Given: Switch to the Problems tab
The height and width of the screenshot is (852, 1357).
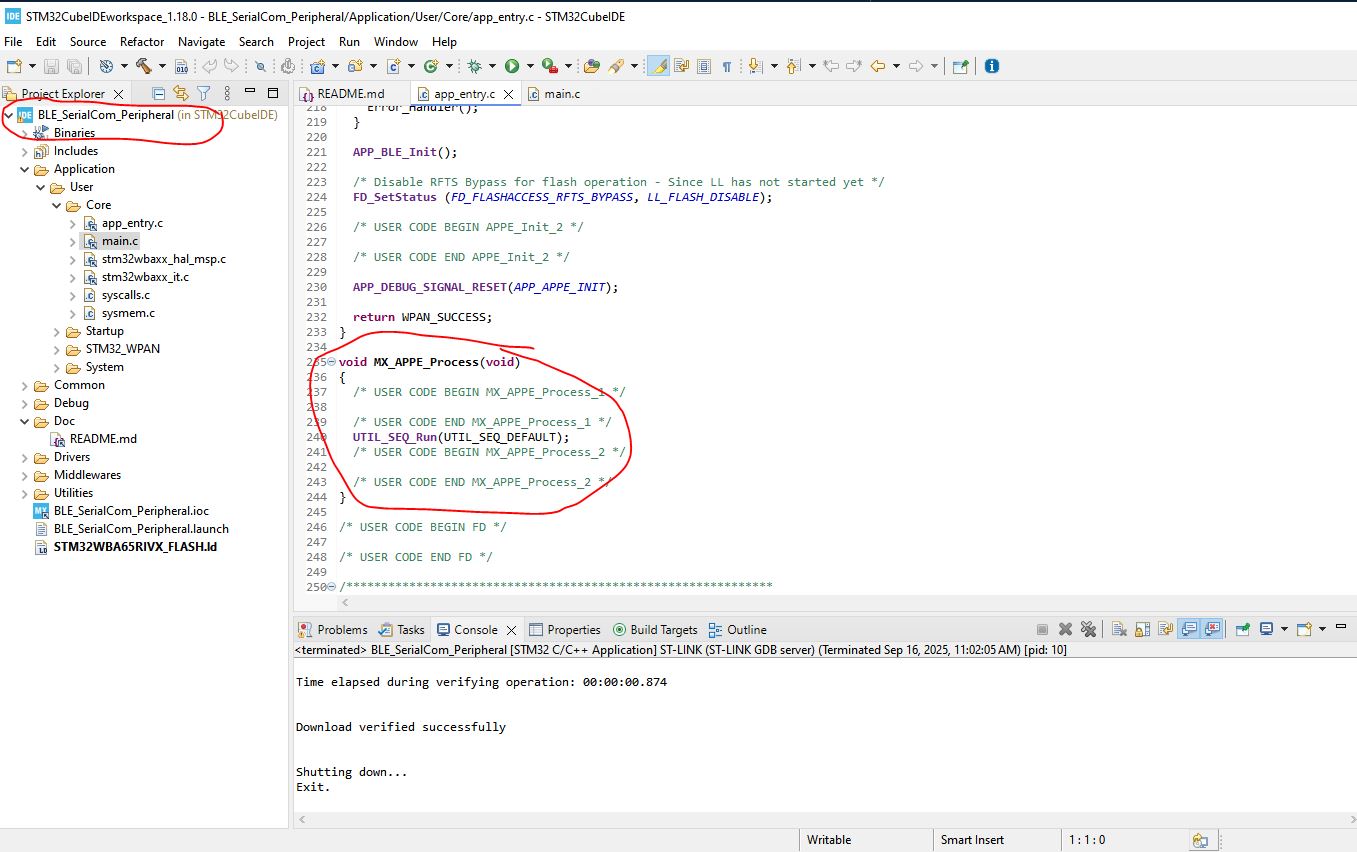Looking at the screenshot, I should [333, 630].
